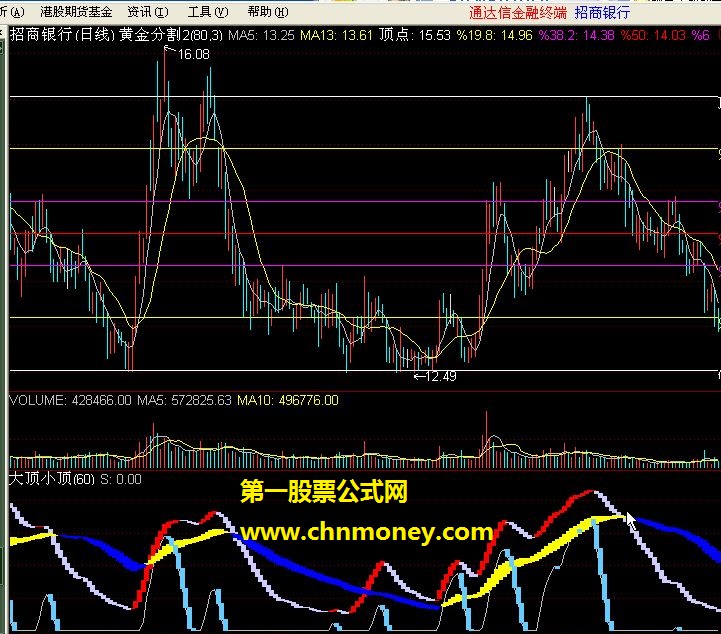Click the volume MA5: 572825.63 value
This screenshot has width=721, height=634.
pyautogui.click(x=184, y=400)
